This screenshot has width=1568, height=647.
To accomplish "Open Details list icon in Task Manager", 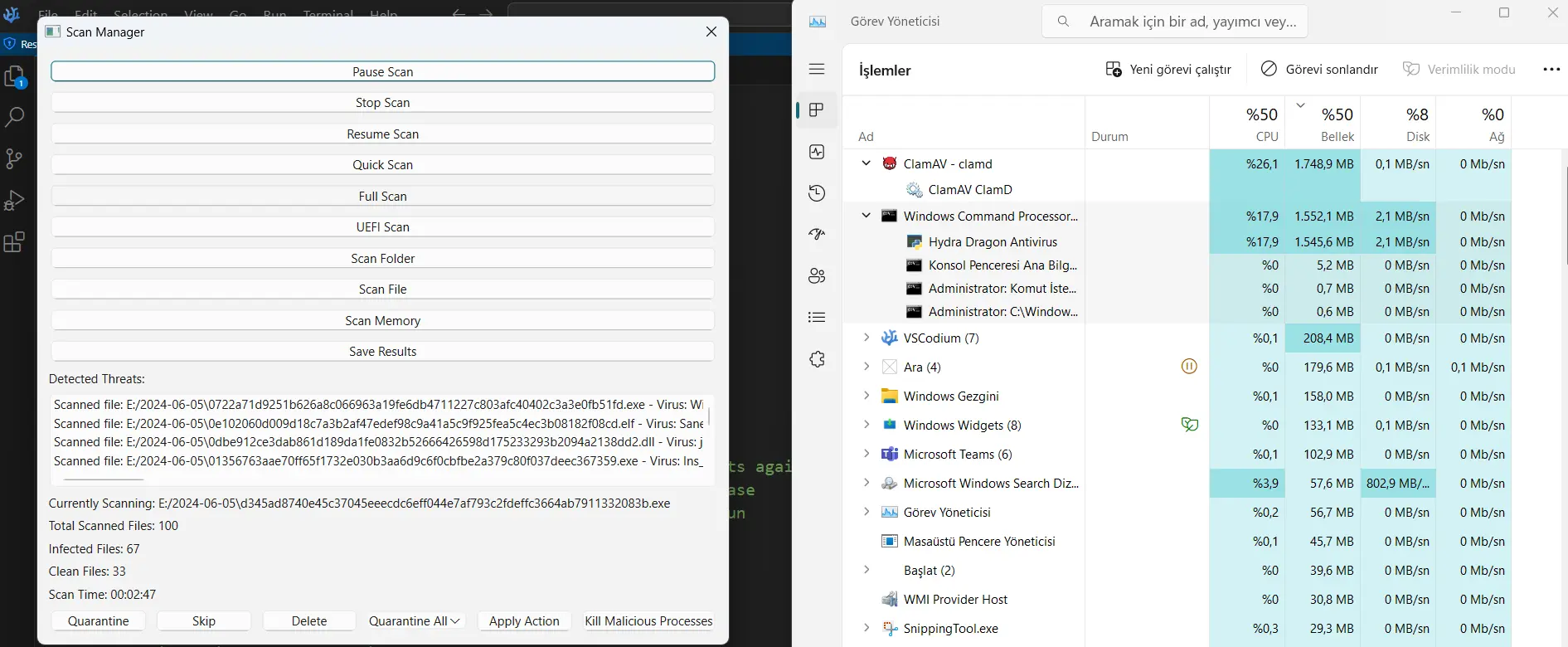I will pos(817,318).
